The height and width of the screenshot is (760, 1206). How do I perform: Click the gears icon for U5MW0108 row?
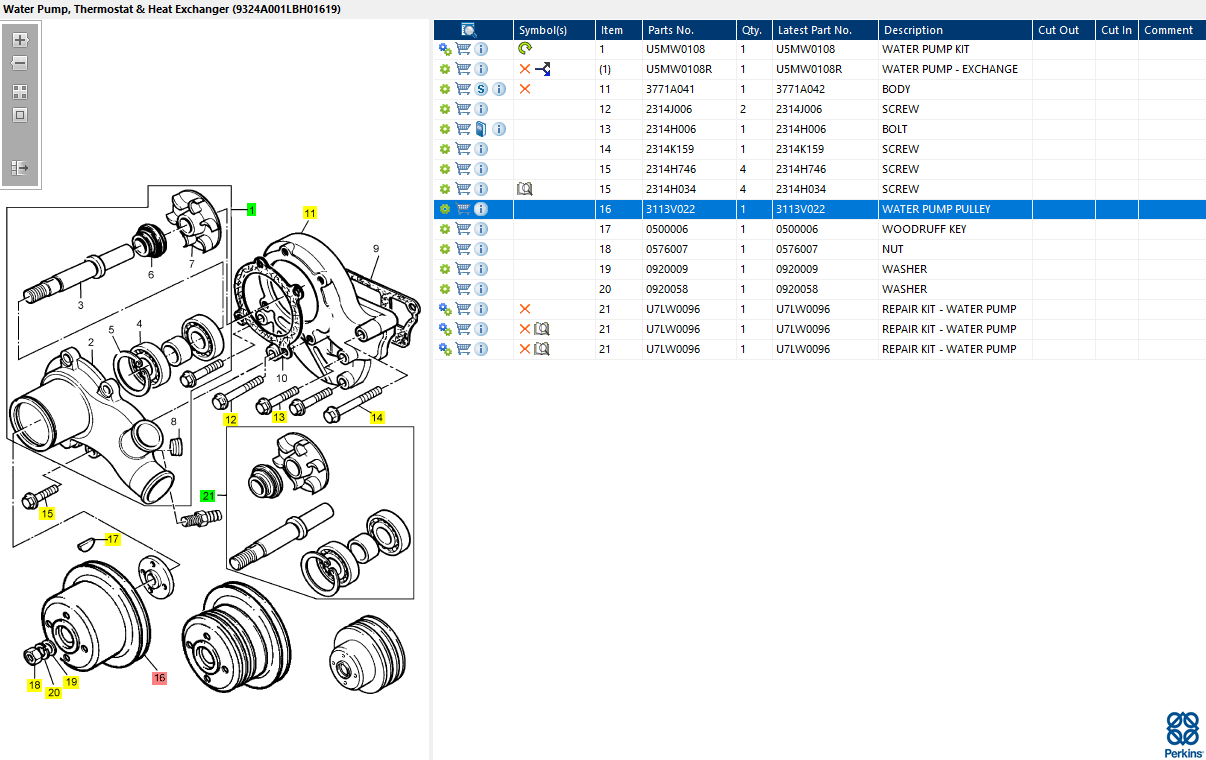pyautogui.click(x=445, y=49)
